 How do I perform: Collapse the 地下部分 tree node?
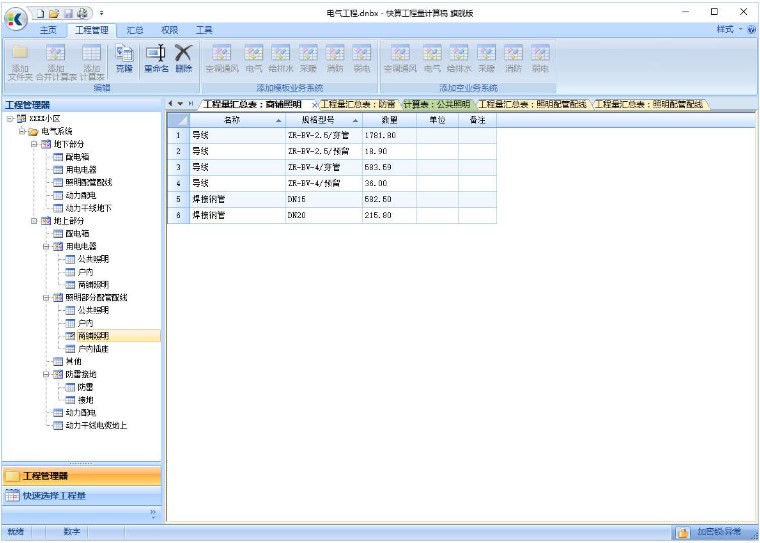pyautogui.click(x=34, y=144)
